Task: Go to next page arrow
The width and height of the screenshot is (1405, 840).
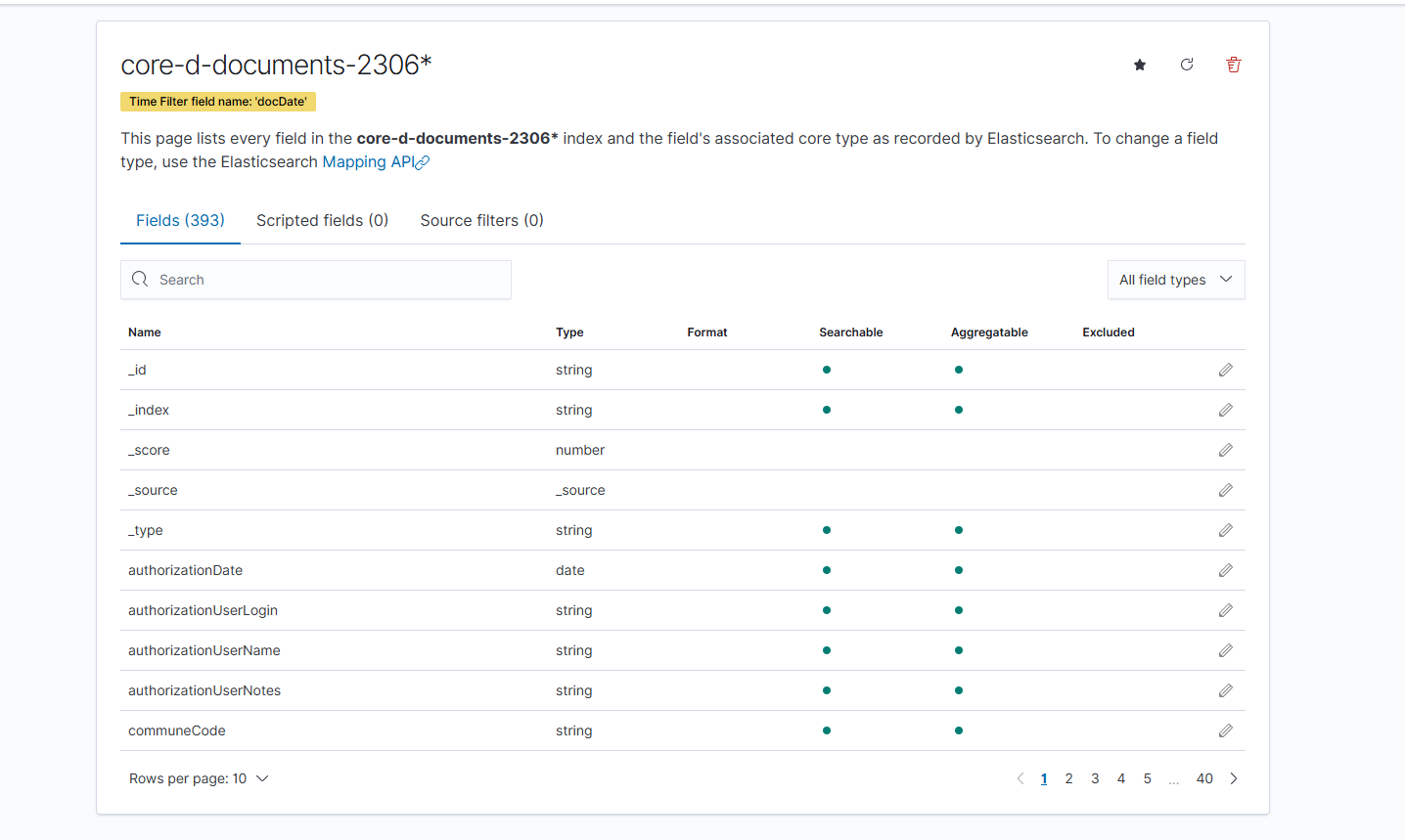Action: (1234, 778)
